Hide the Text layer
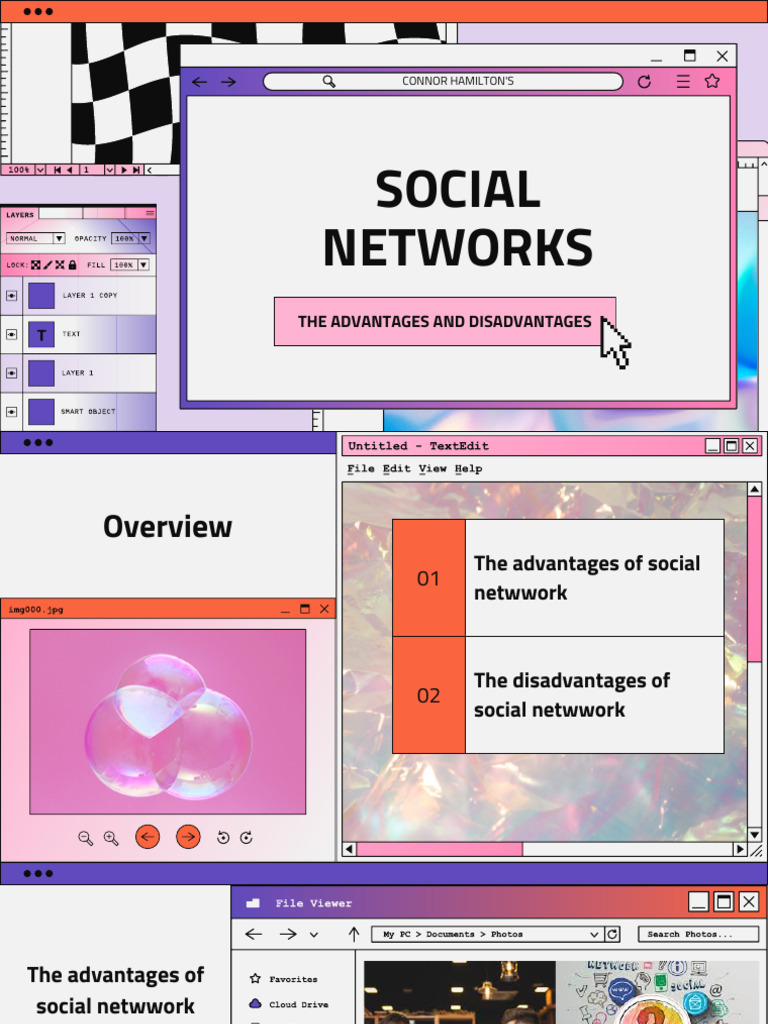The height and width of the screenshot is (1024, 768). click(x=11, y=334)
